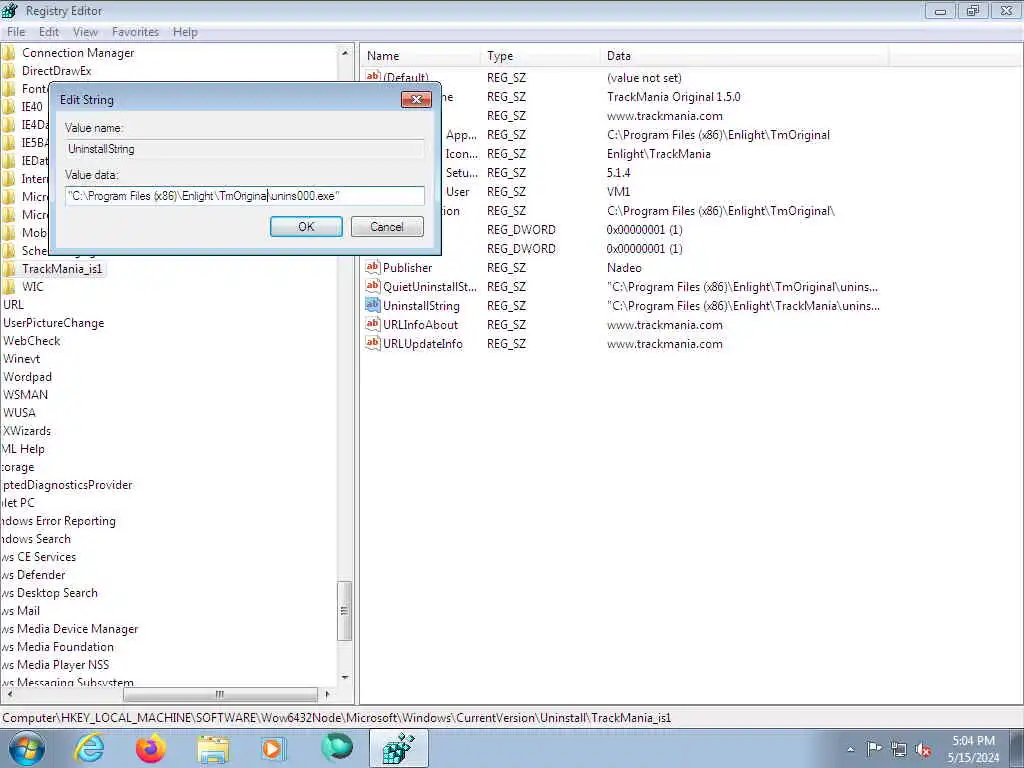Image resolution: width=1024 pixels, height=768 pixels.
Task: Click the Registry Editor title bar icon
Action: [x=9, y=10]
